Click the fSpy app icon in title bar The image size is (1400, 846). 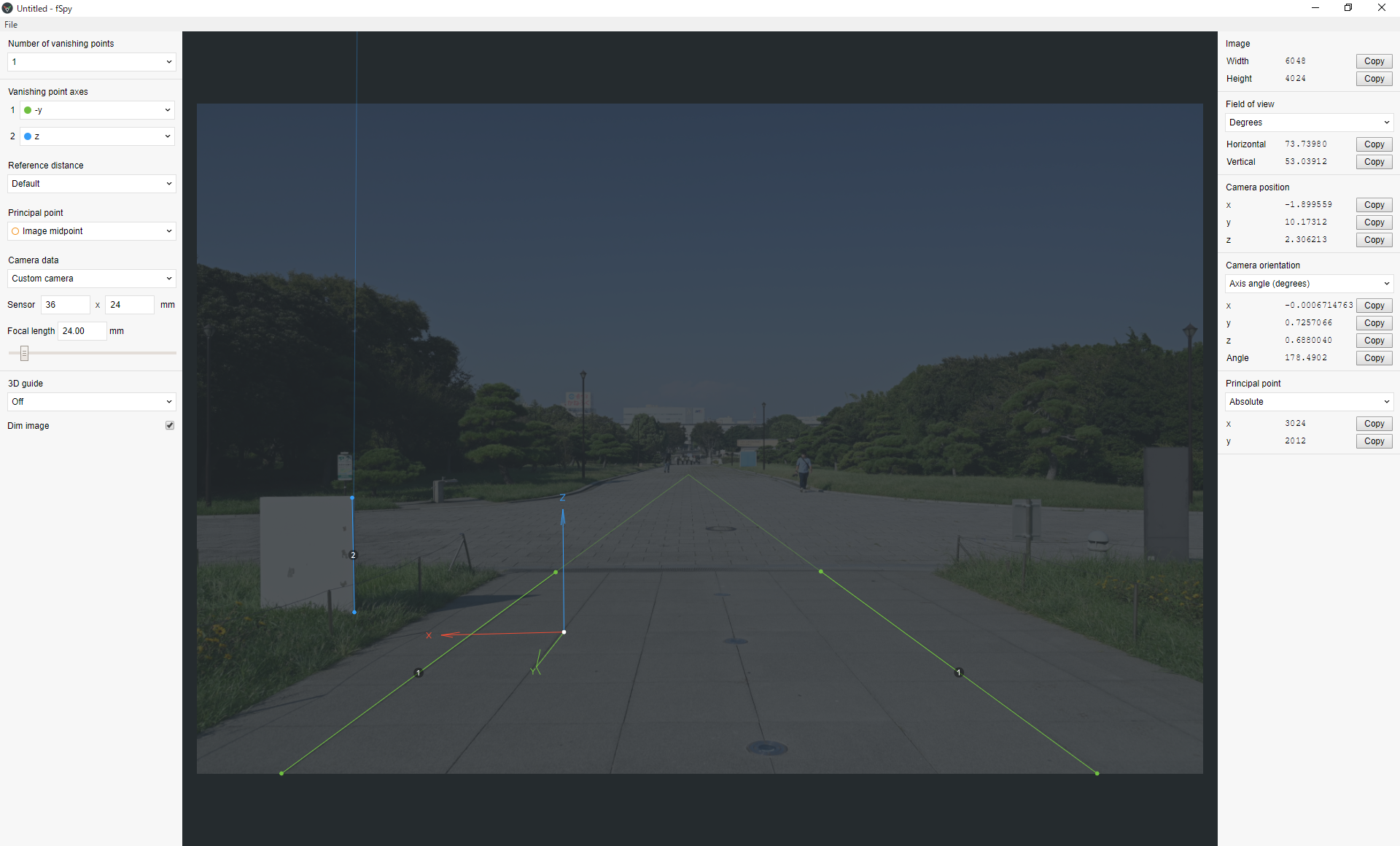click(x=7, y=8)
